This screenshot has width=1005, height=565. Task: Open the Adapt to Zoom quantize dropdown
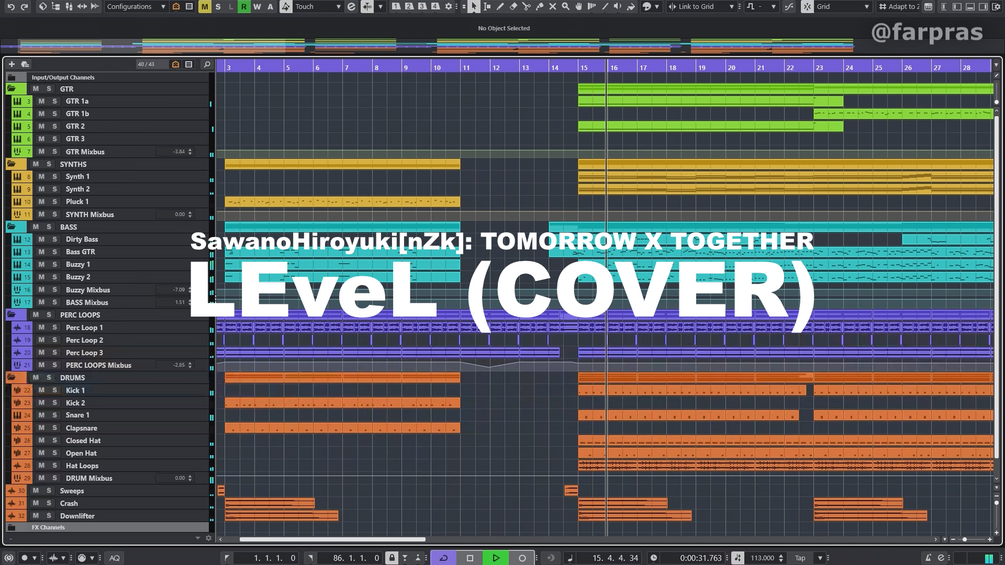coord(899,6)
